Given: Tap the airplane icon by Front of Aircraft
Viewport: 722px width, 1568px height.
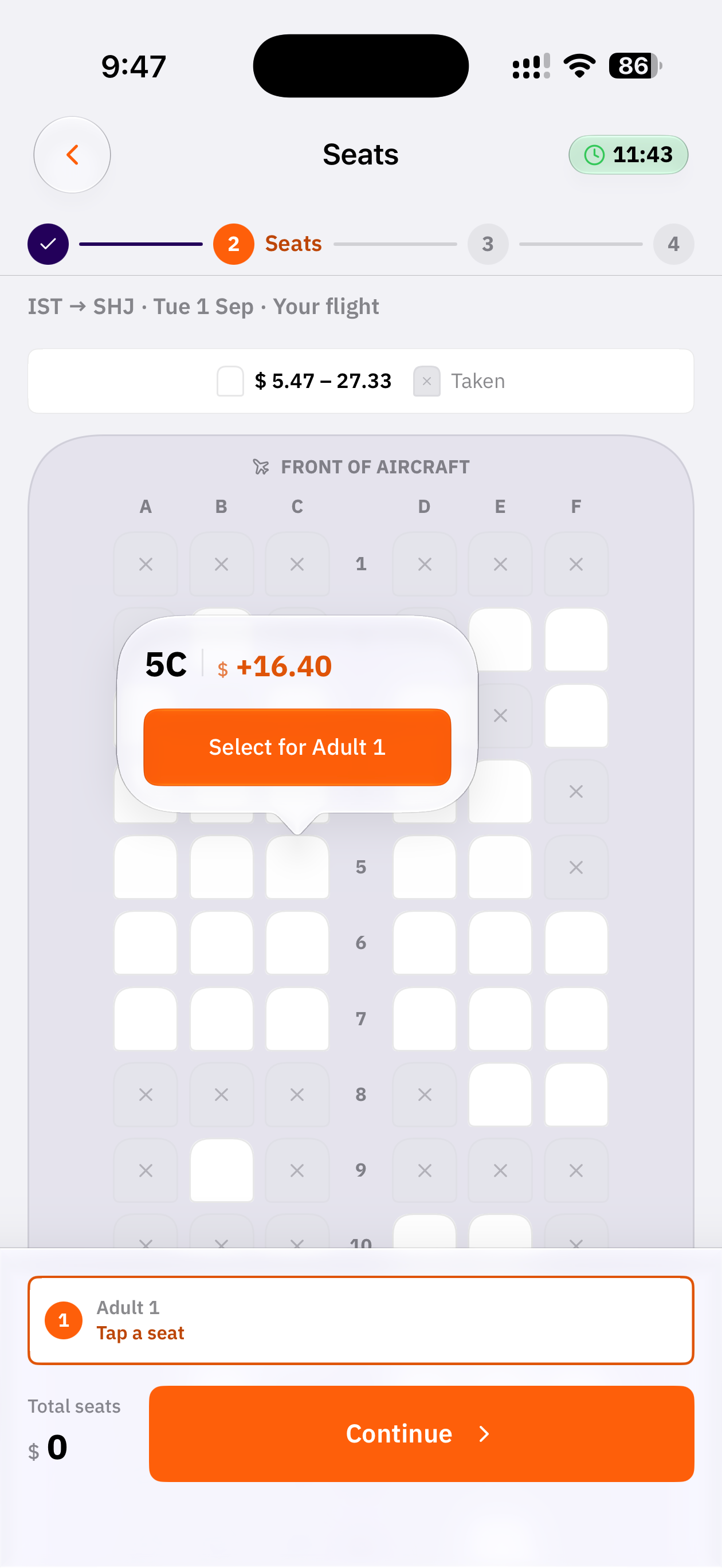Looking at the screenshot, I should click(x=261, y=467).
